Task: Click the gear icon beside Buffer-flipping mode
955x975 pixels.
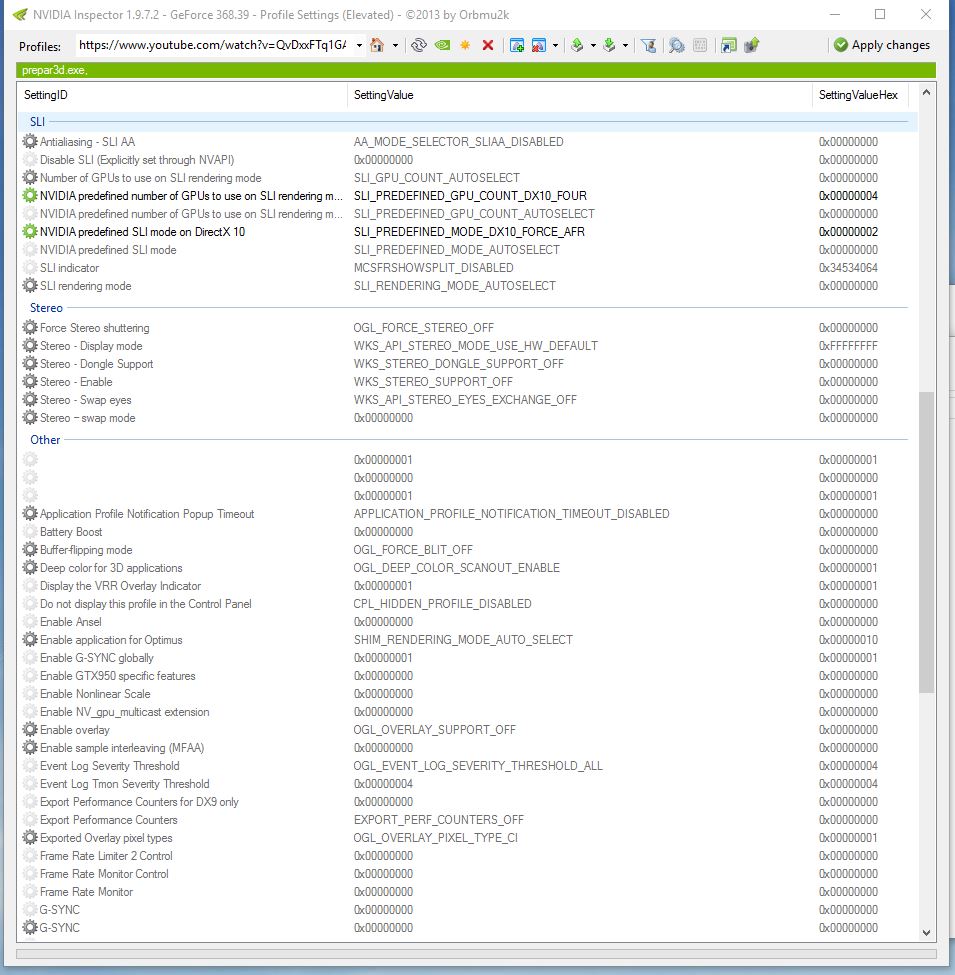Action: tap(30, 549)
